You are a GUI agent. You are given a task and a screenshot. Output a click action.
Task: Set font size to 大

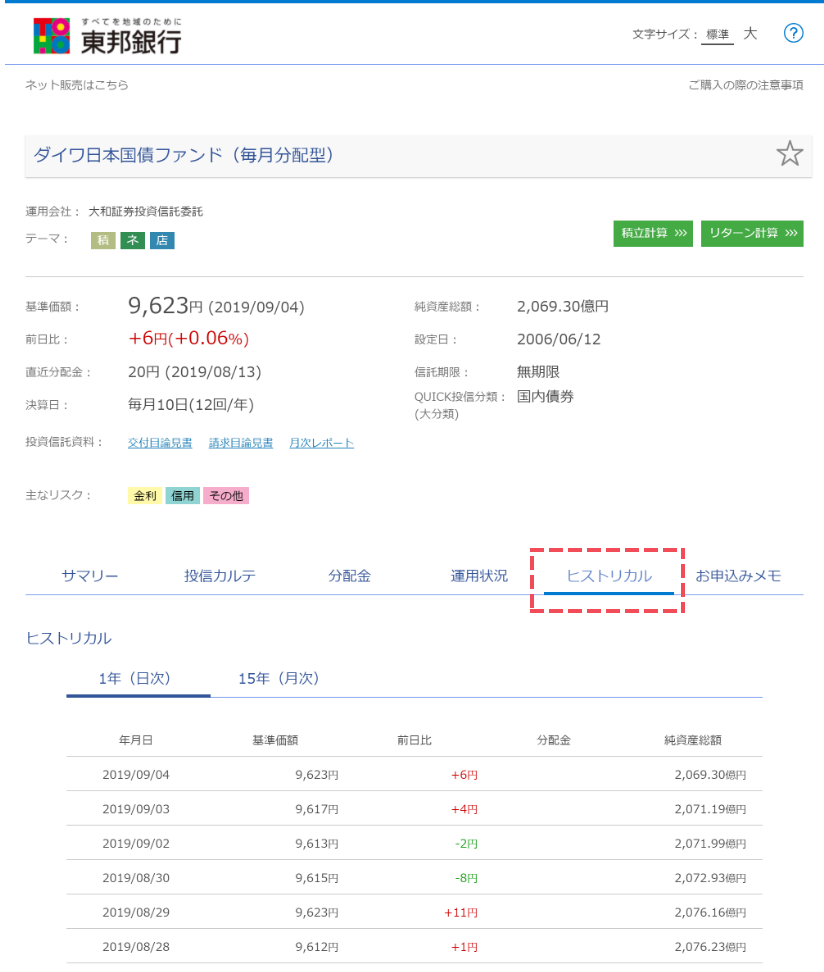coord(750,33)
